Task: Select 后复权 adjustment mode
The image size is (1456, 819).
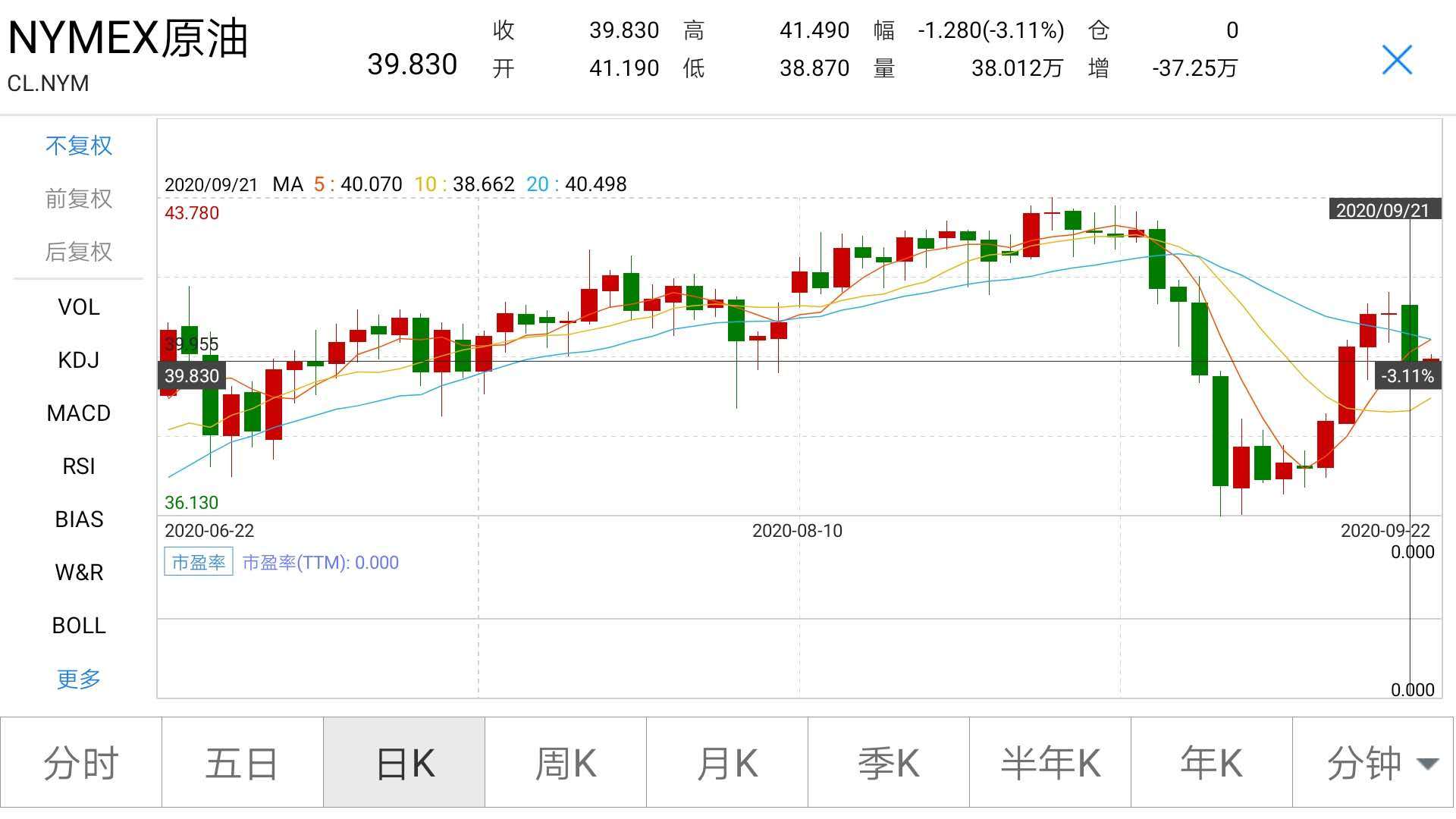Action: click(x=79, y=252)
